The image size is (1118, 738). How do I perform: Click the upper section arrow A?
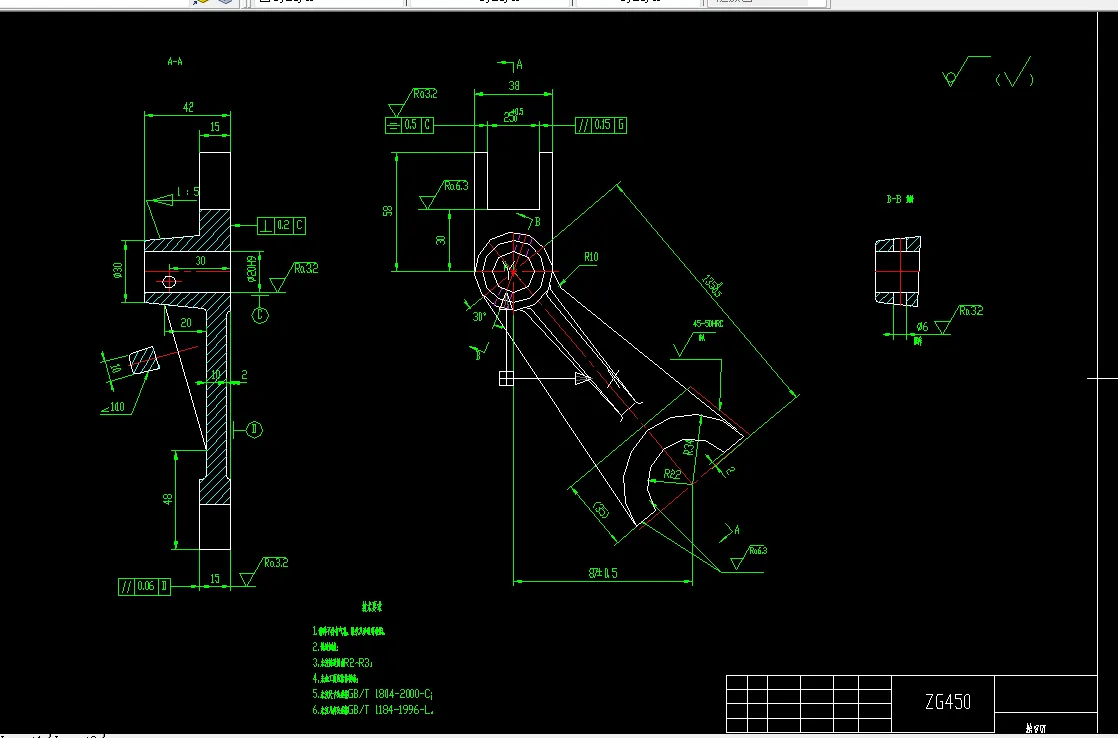(x=511, y=65)
